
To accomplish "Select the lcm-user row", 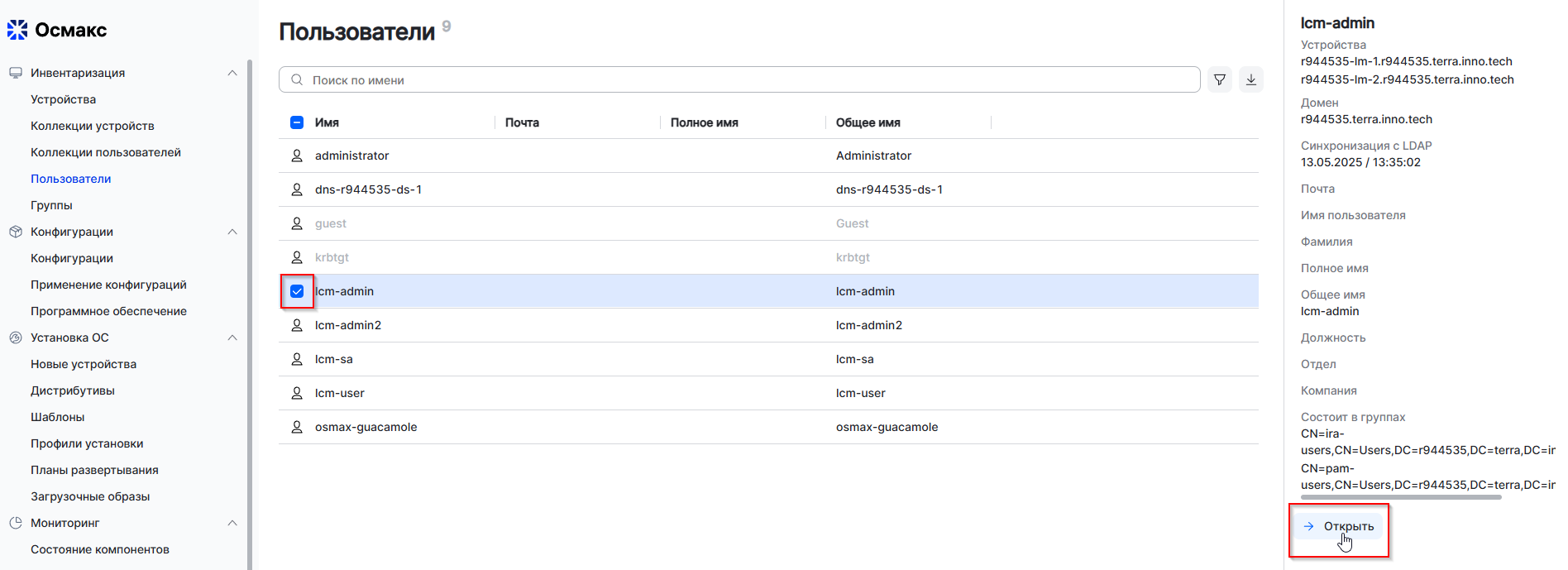I will (x=339, y=393).
